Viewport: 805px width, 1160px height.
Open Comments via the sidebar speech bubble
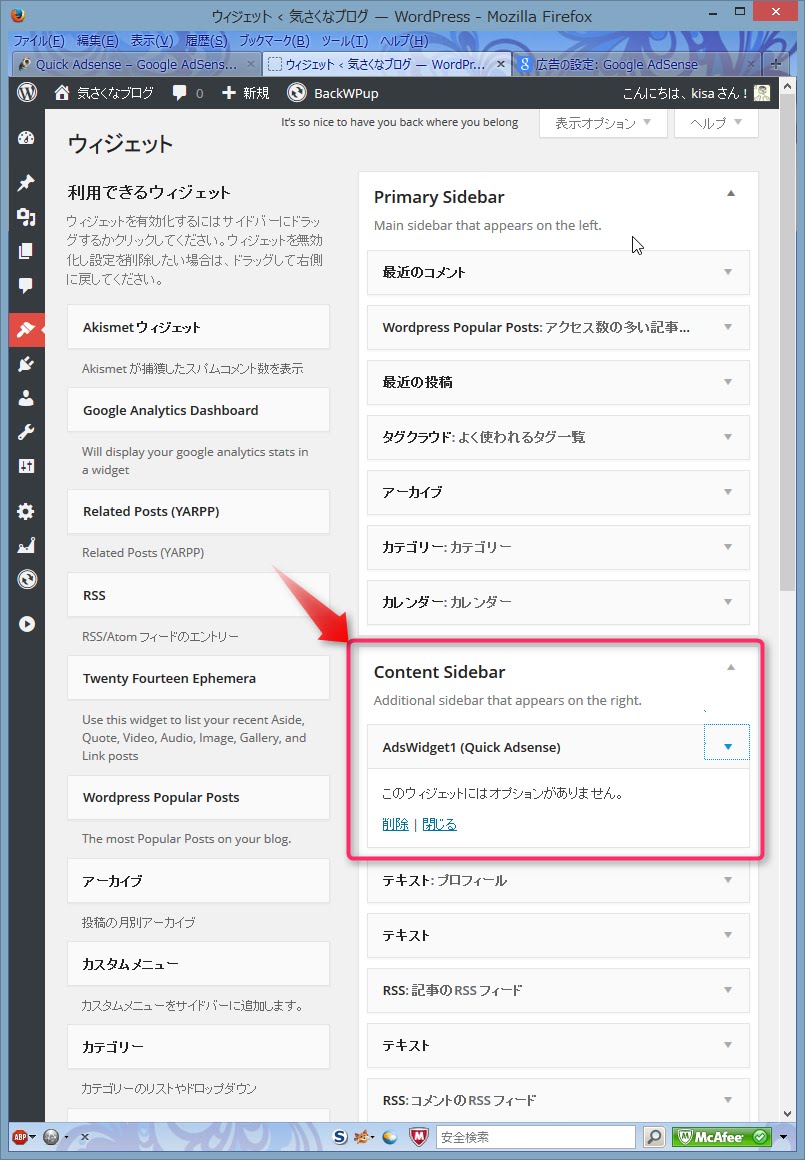26,286
